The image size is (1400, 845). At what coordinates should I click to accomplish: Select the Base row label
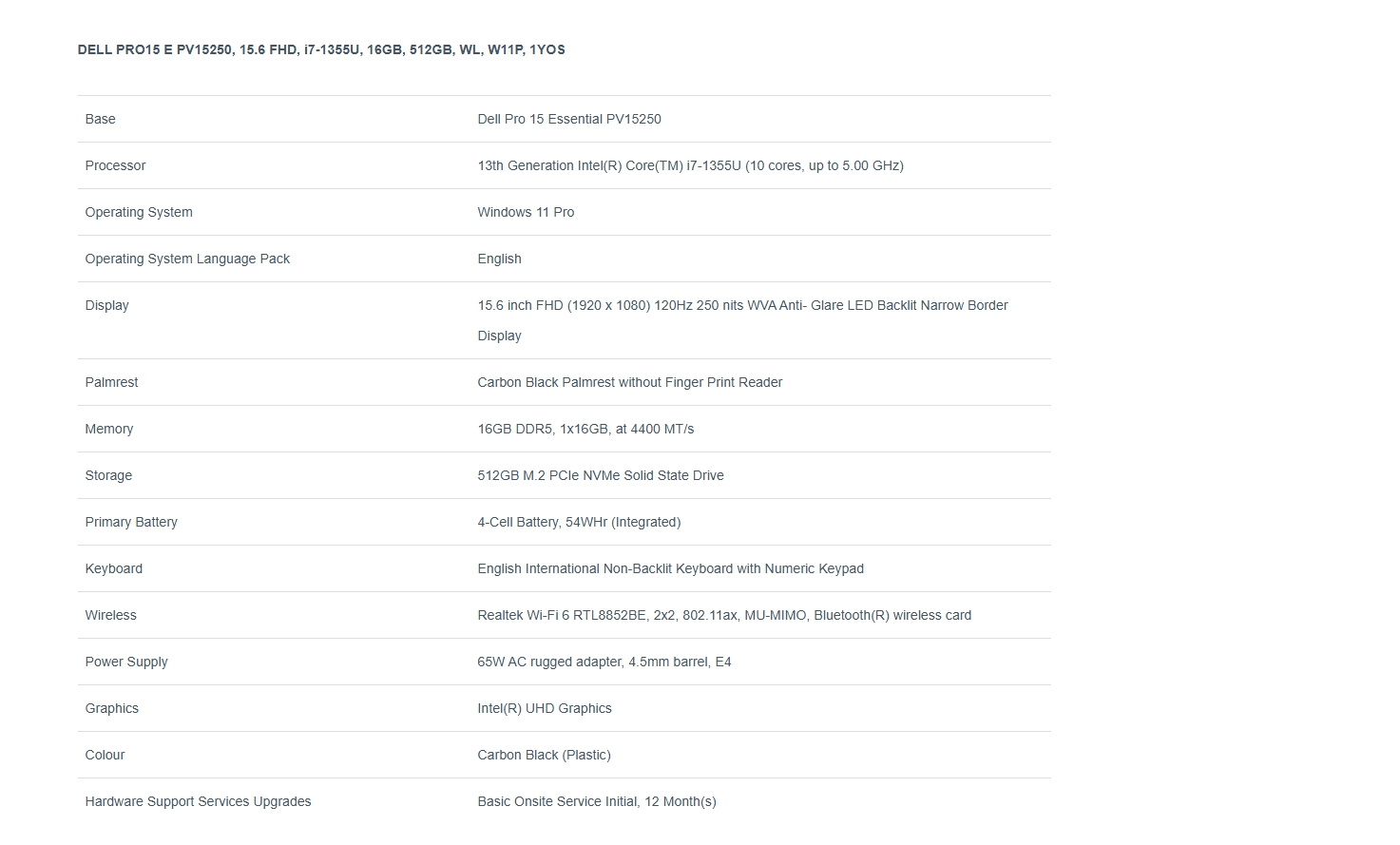(100, 119)
